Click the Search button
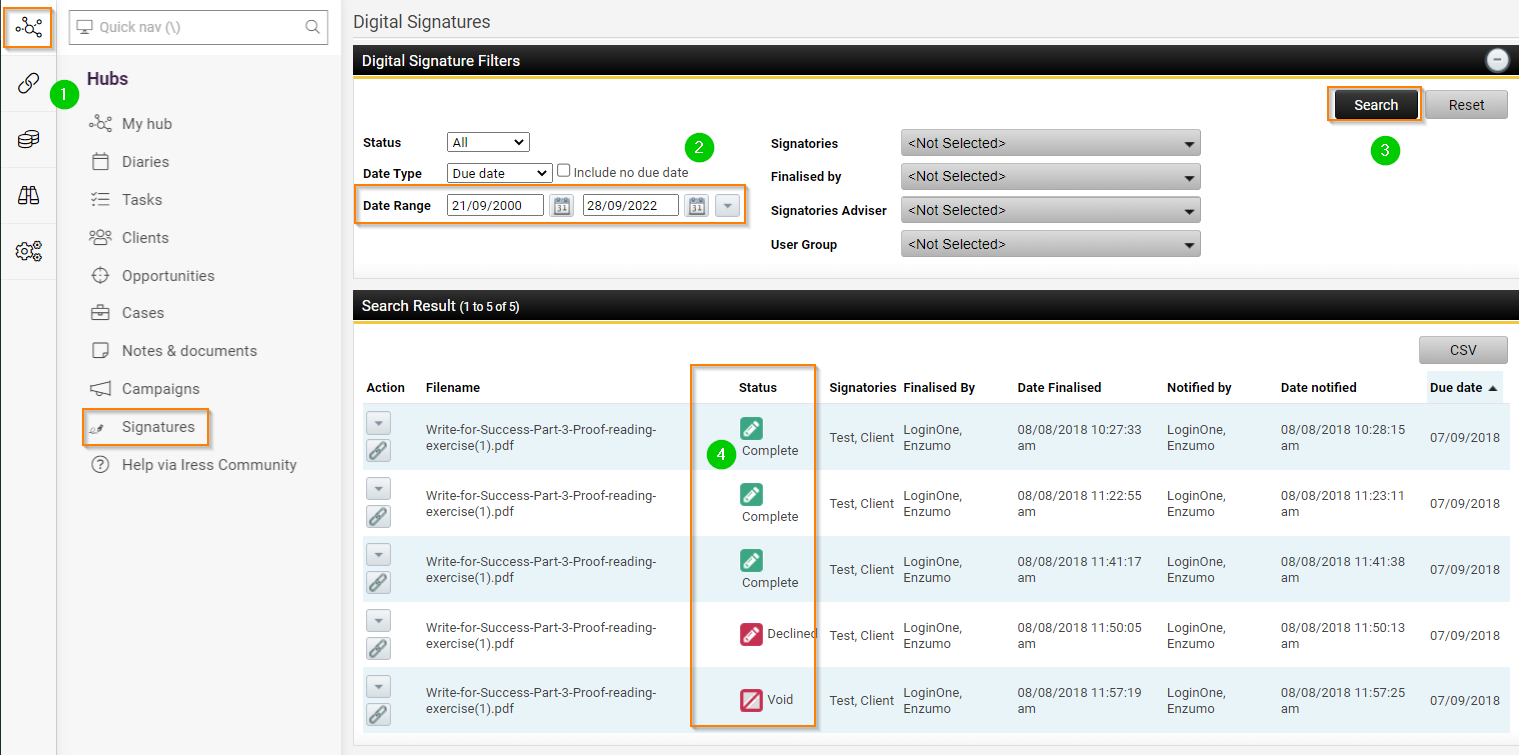The height and width of the screenshot is (755, 1519). click(x=1376, y=105)
